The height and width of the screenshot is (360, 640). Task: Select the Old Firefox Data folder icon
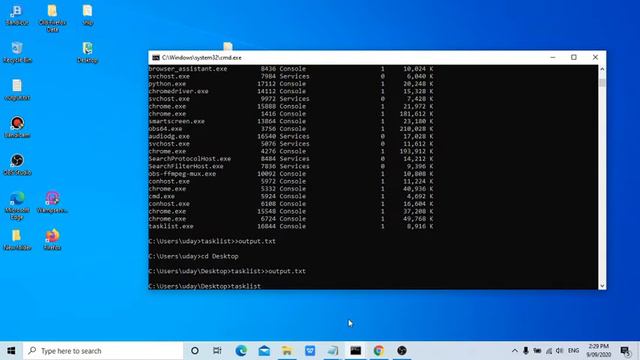[52, 18]
